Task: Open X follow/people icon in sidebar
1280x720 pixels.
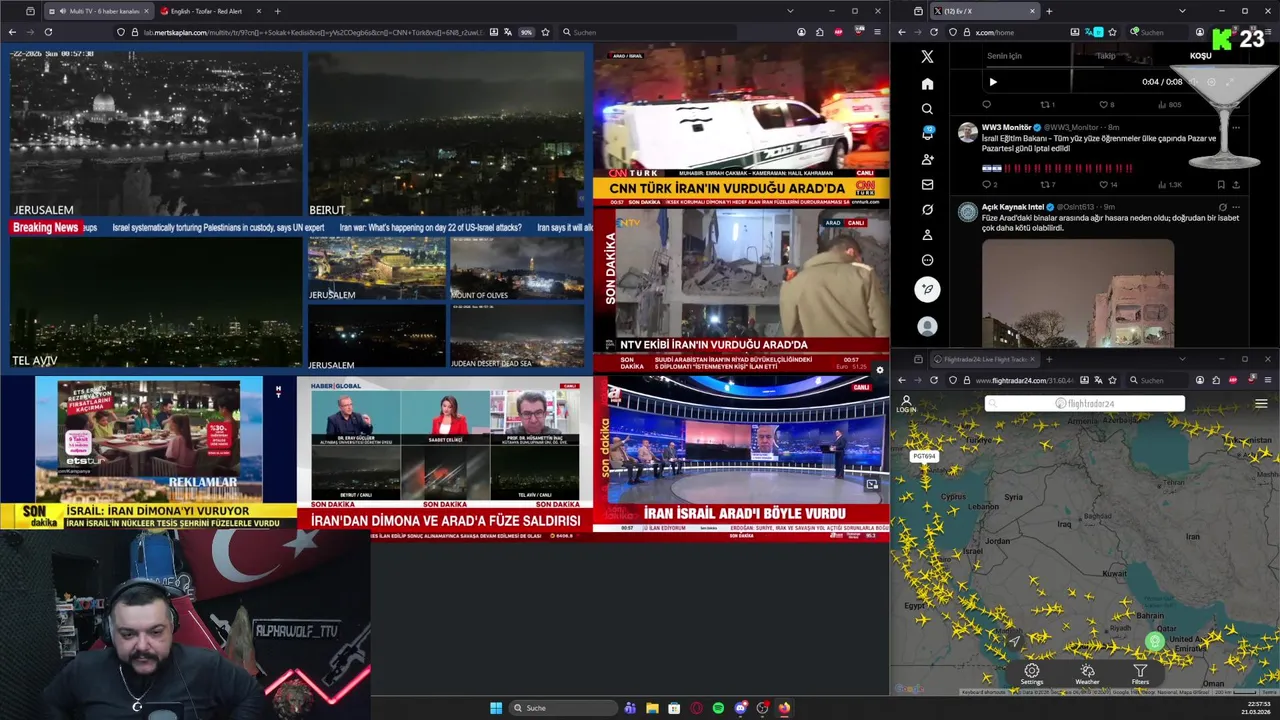Action: pos(927,159)
